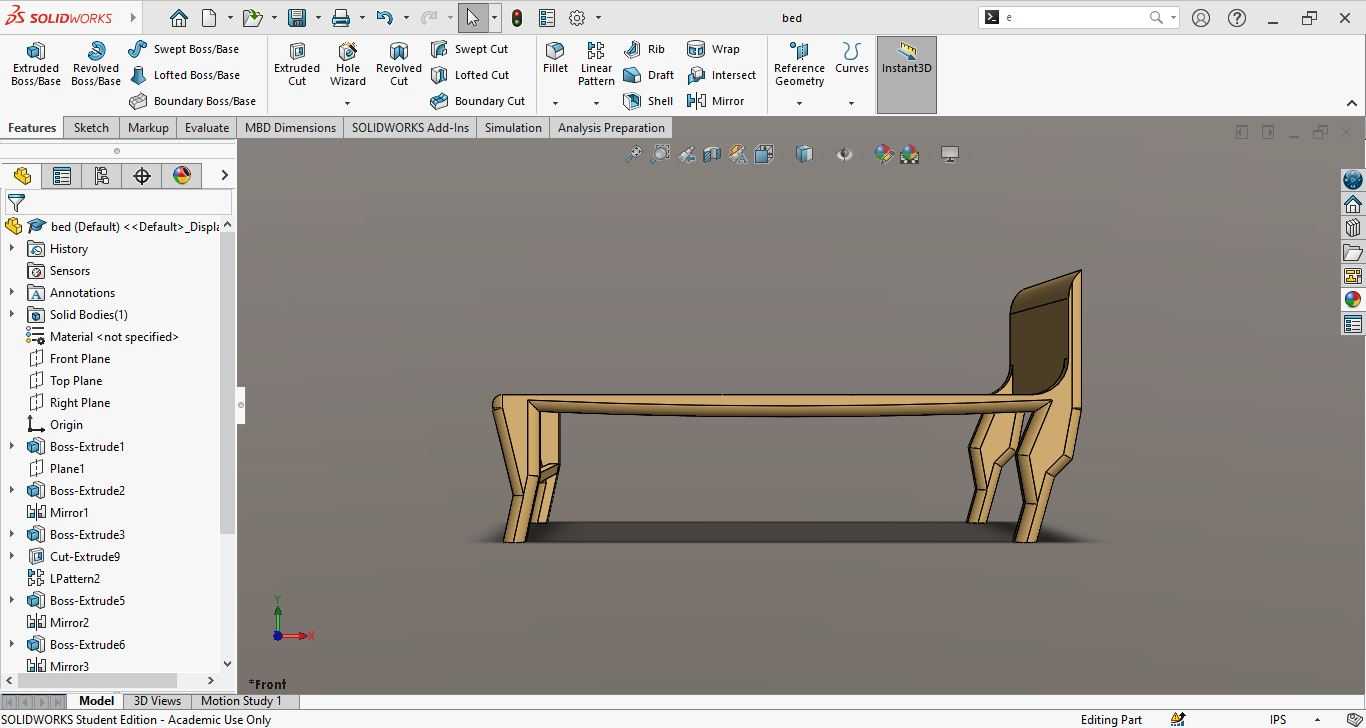1366x728 pixels.
Task: Expand the History tree node
Action: pos(12,248)
